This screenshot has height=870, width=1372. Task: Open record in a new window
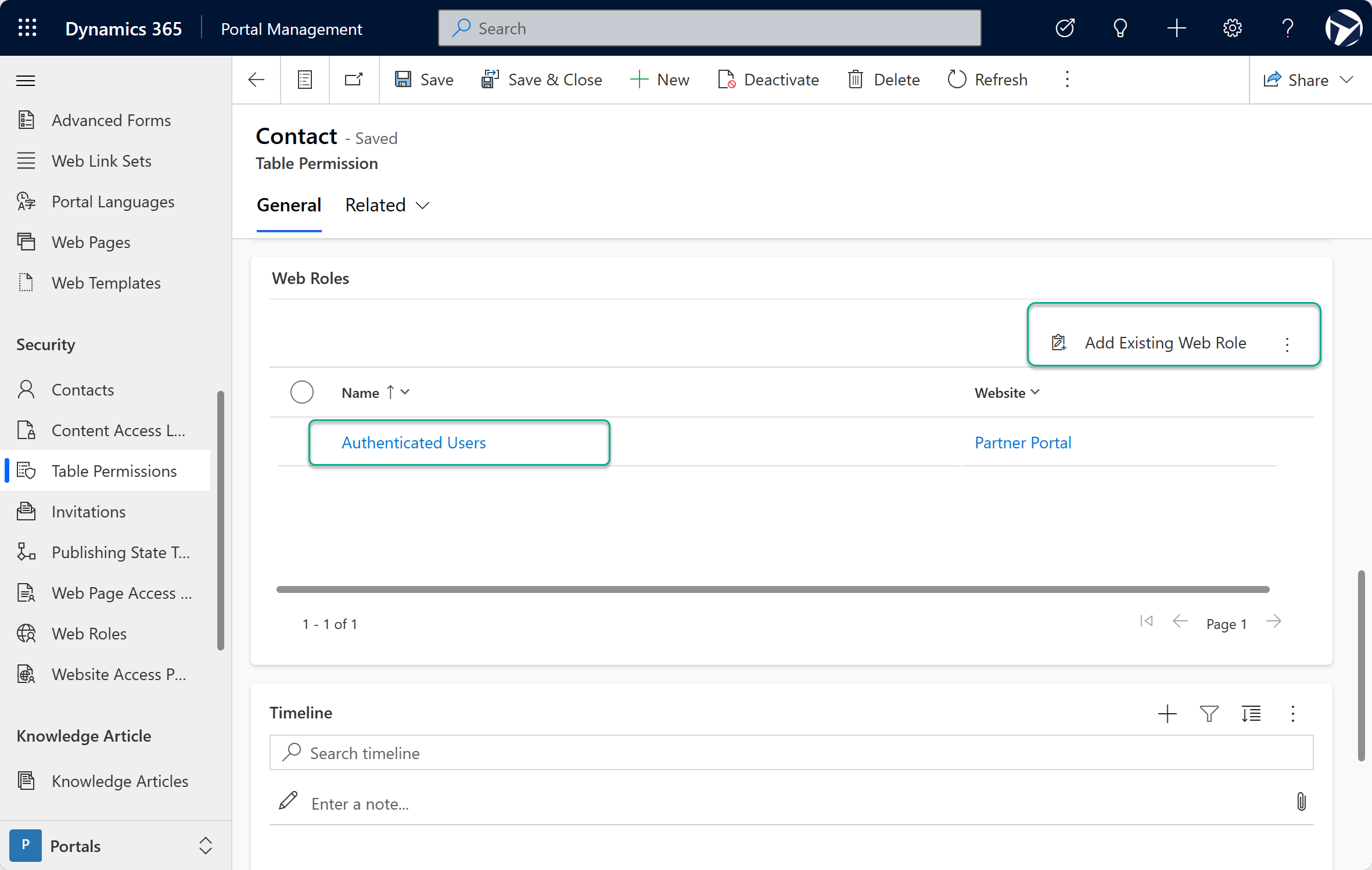pyautogui.click(x=354, y=80)
